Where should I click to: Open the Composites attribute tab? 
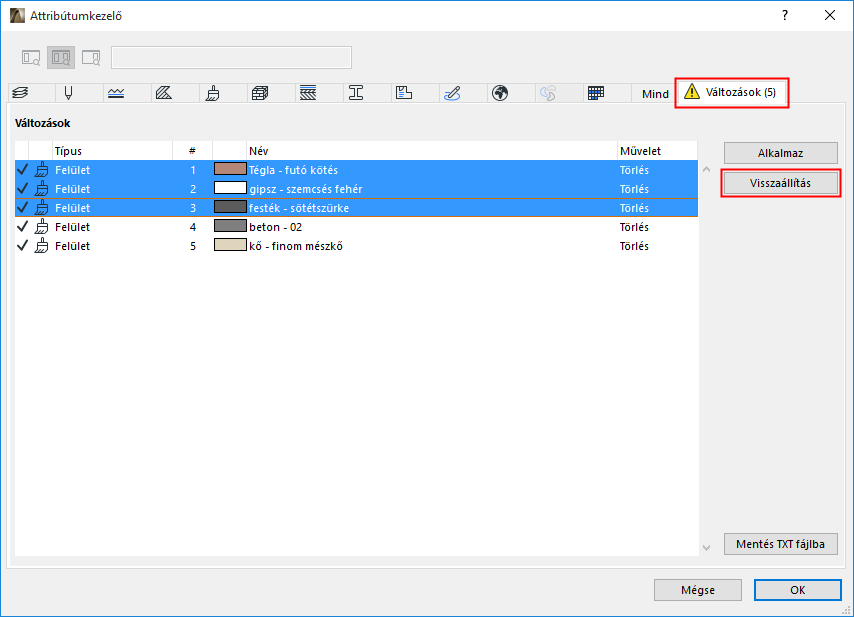pyautogui.click(x=308, y=93)
